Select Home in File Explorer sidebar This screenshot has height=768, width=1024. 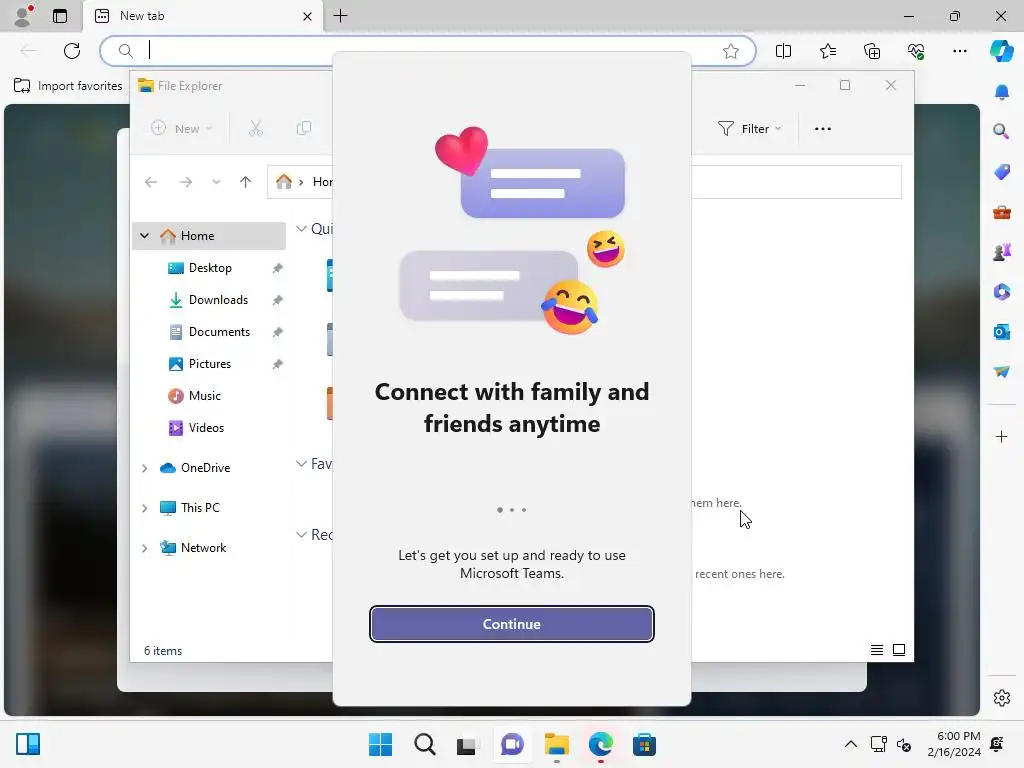point(209,236)
